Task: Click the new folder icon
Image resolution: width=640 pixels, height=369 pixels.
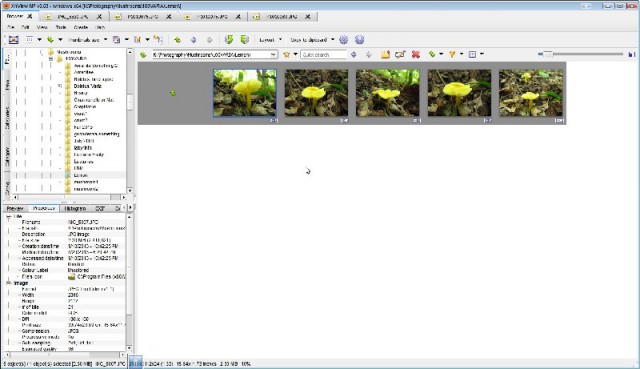Action: (385, 54)
